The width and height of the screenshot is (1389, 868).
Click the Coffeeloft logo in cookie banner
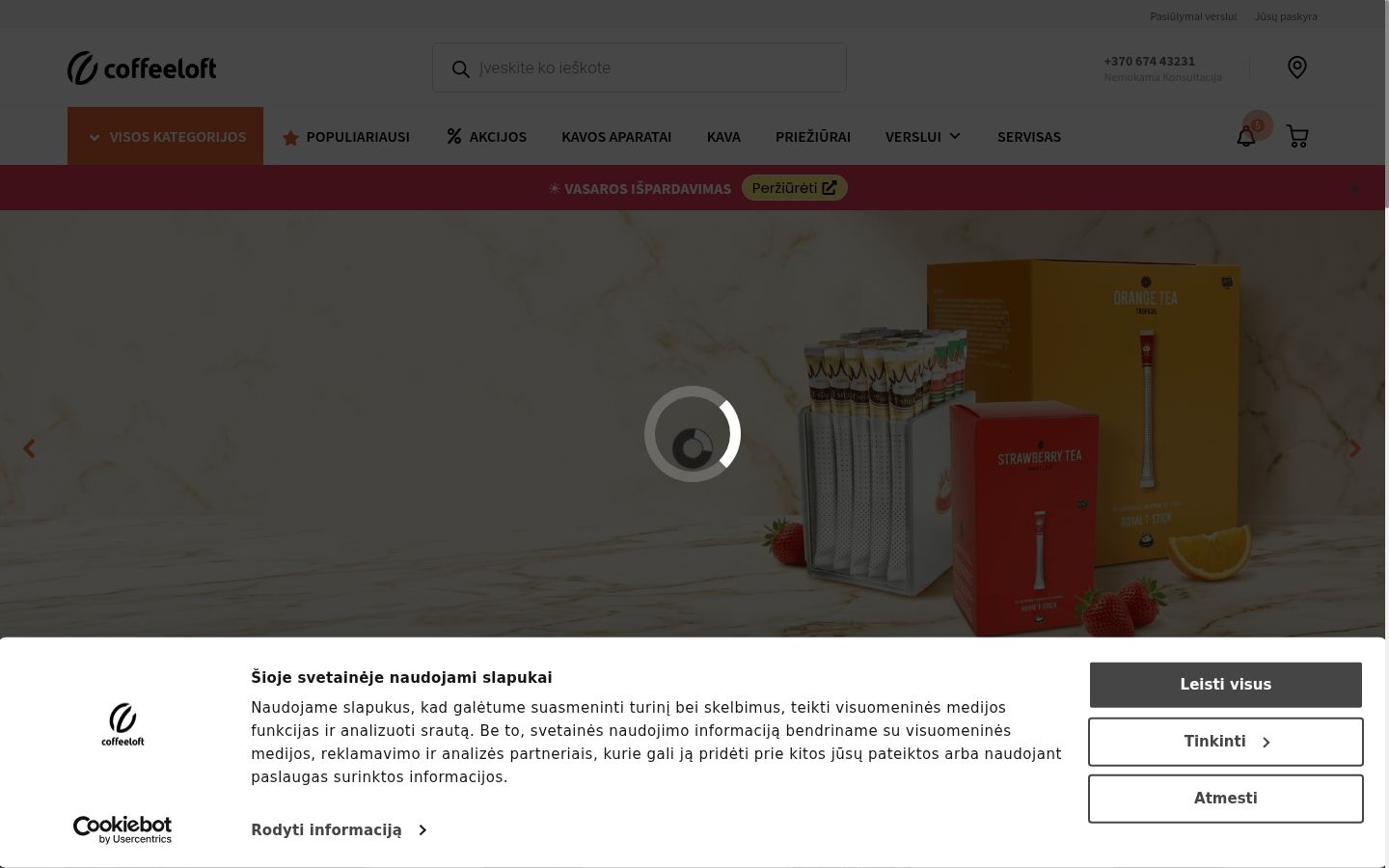pos(123,724)
